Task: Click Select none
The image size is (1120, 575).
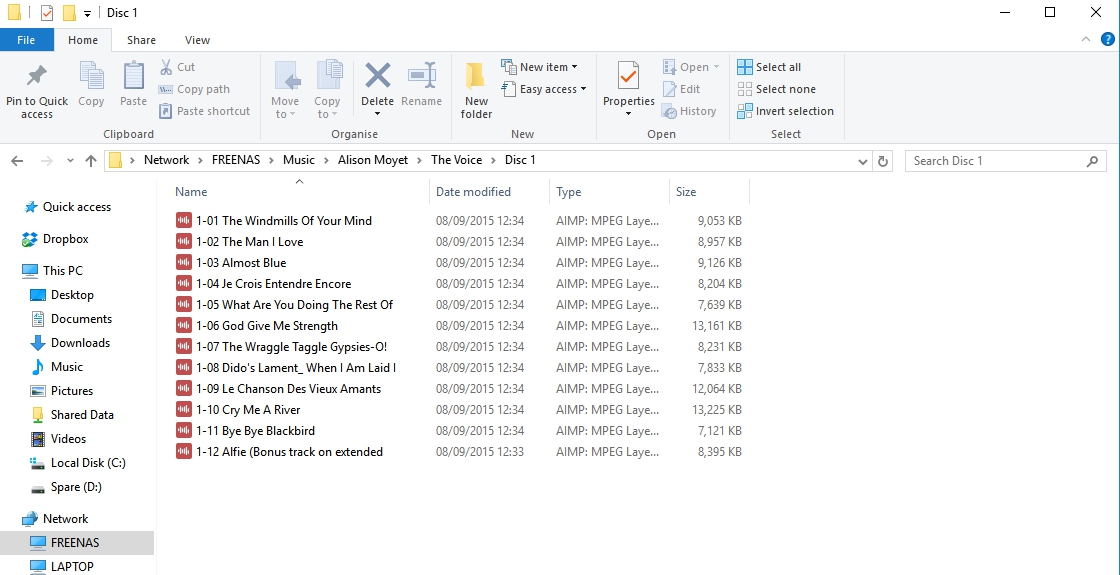Action: pyautogui.click(x=776, y=89)
